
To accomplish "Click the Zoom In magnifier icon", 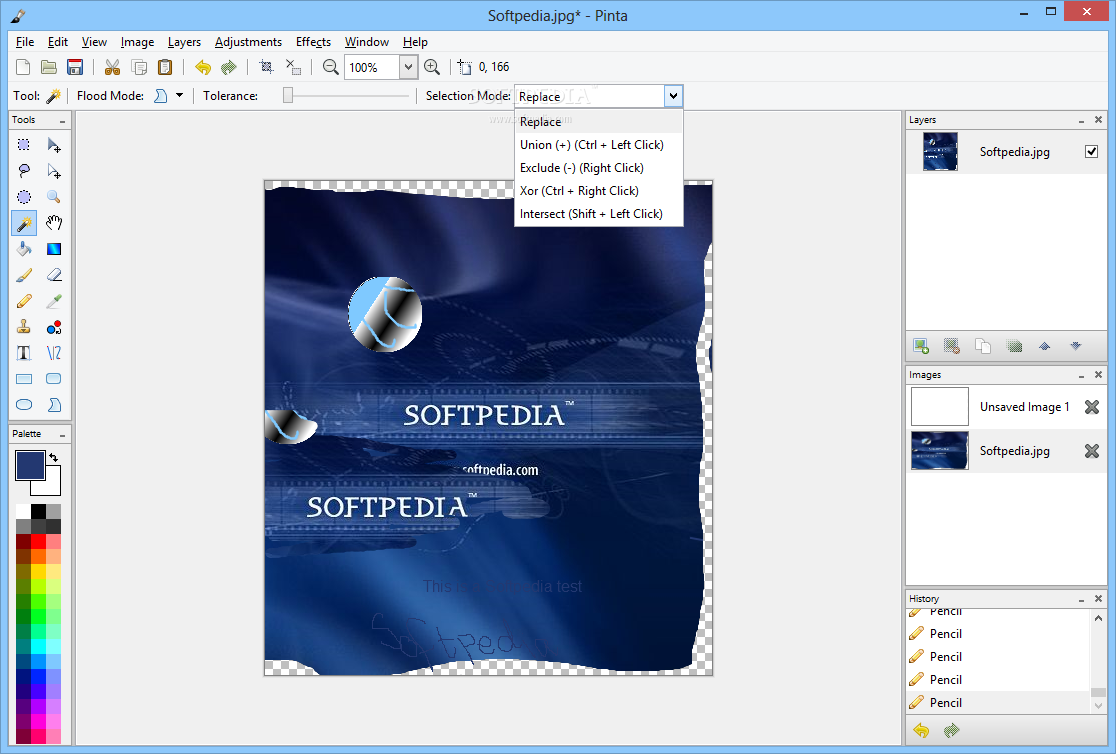I will (431, 67).
